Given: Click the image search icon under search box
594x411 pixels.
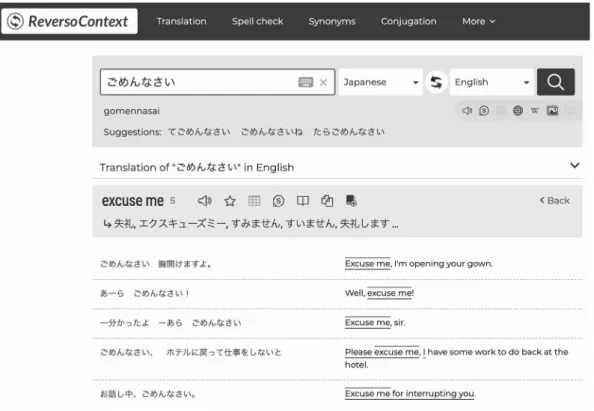Looking at the screenshot, I should coord(552,111).
